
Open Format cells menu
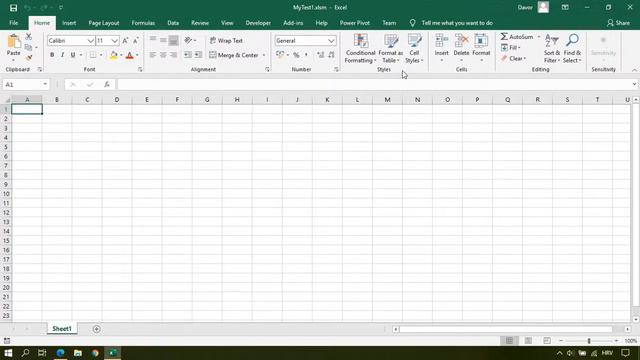click(481, 49)
